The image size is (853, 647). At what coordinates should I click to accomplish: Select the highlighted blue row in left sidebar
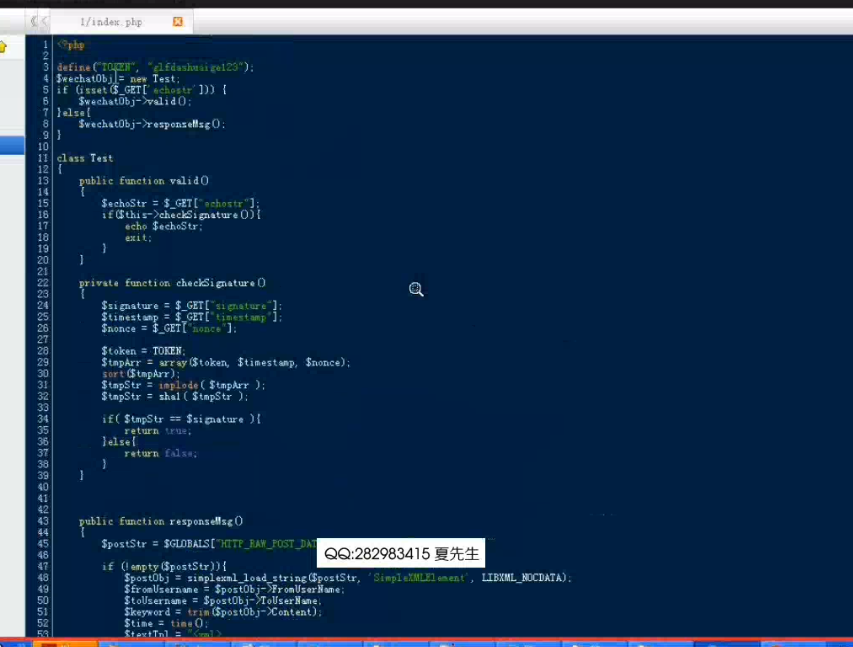click(12, 146)
